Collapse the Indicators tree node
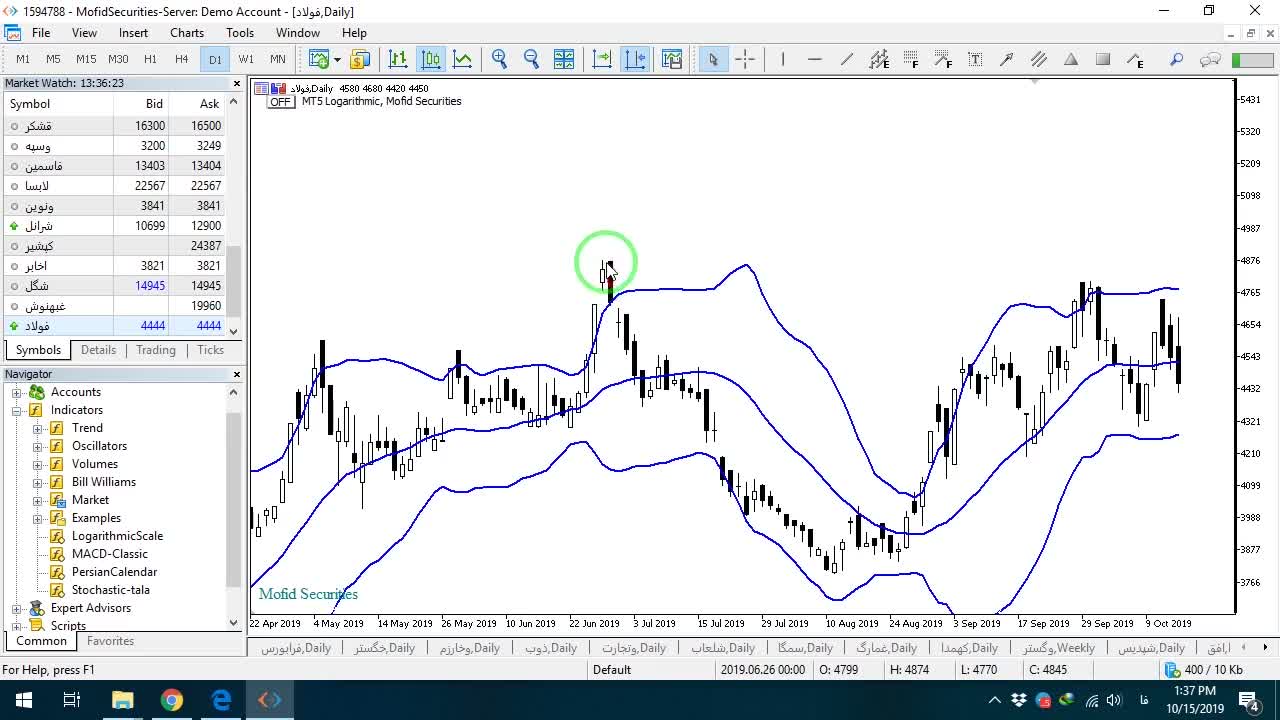 (17, 410)
